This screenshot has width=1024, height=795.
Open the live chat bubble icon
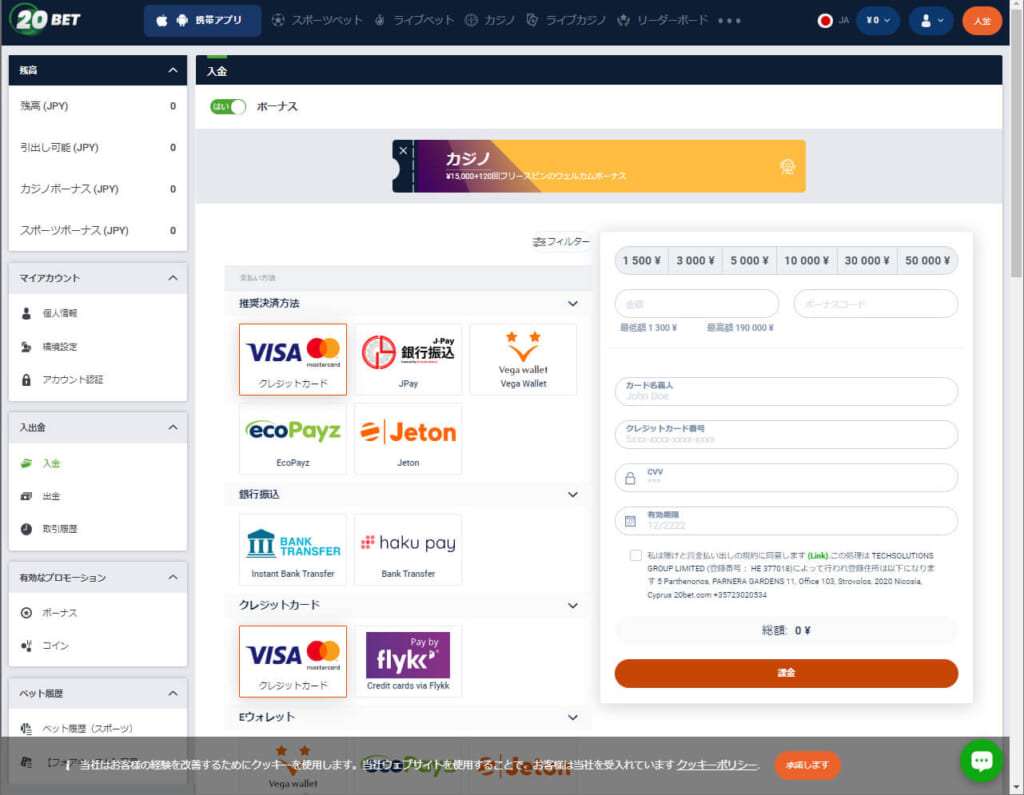click(x=981, y=760)
